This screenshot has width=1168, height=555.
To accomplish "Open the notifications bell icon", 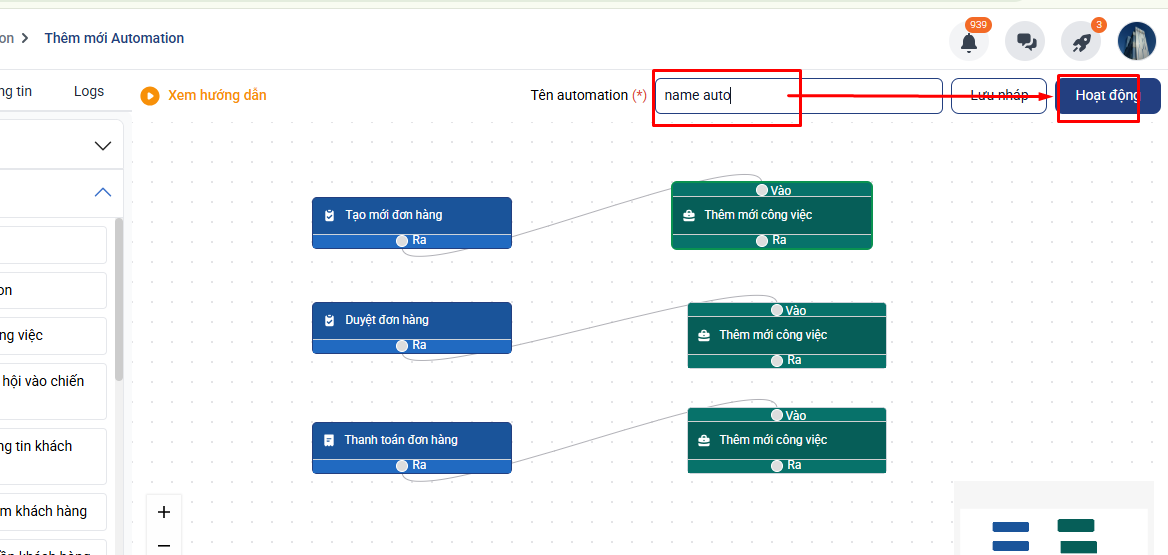I will 968,42.
